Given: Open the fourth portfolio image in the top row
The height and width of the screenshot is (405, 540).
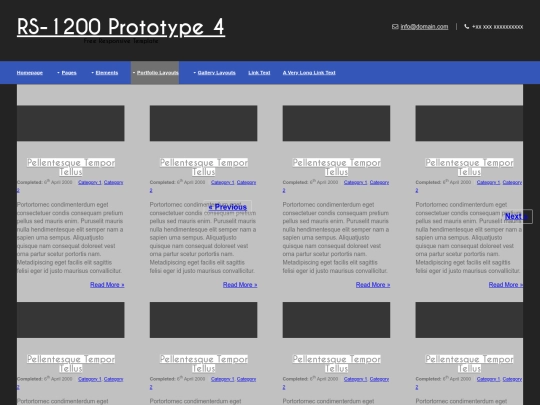Looking at the screenshot, I should [469, 123].
